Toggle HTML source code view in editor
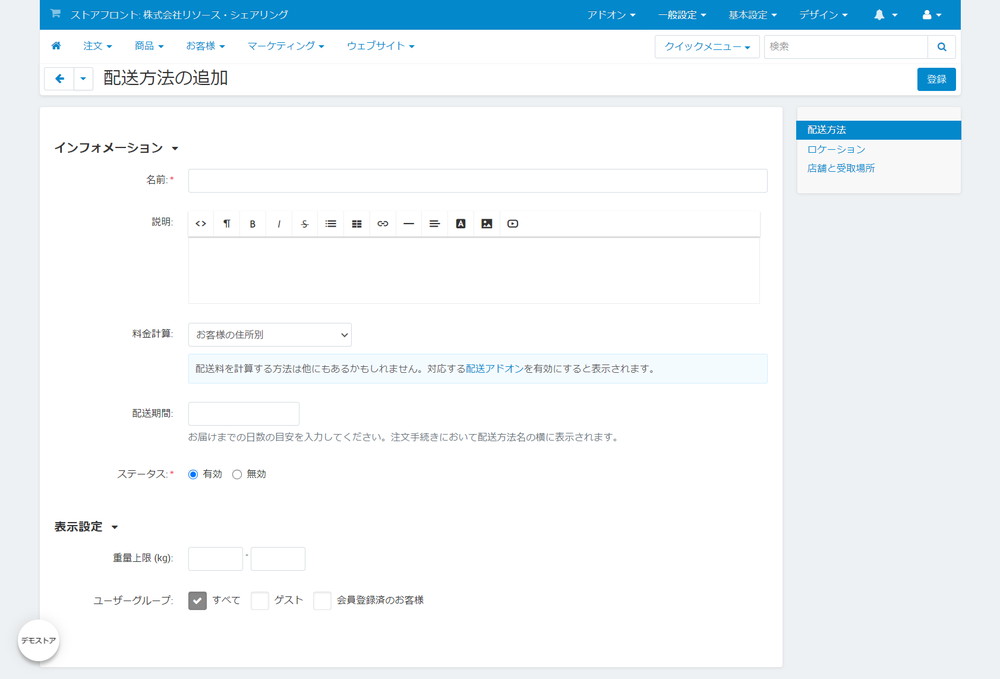 coord(201,224)
